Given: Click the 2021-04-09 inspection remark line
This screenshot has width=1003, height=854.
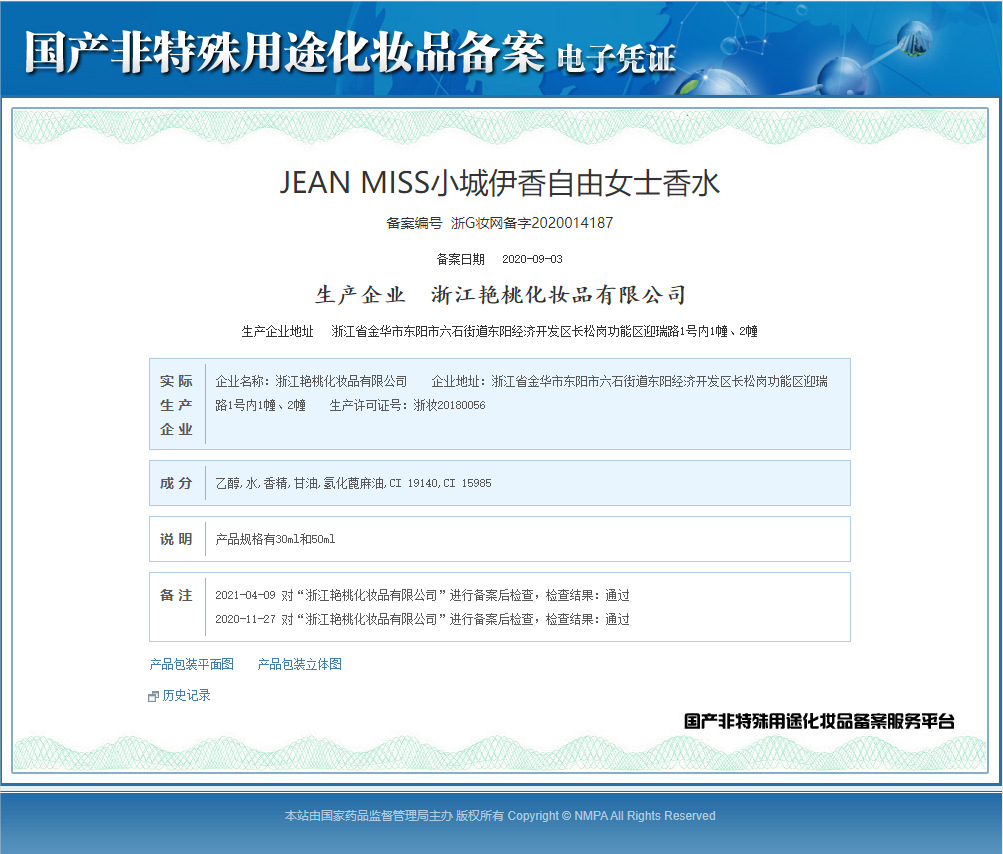Looking at the screenshot, I should [x=422, y=595].
